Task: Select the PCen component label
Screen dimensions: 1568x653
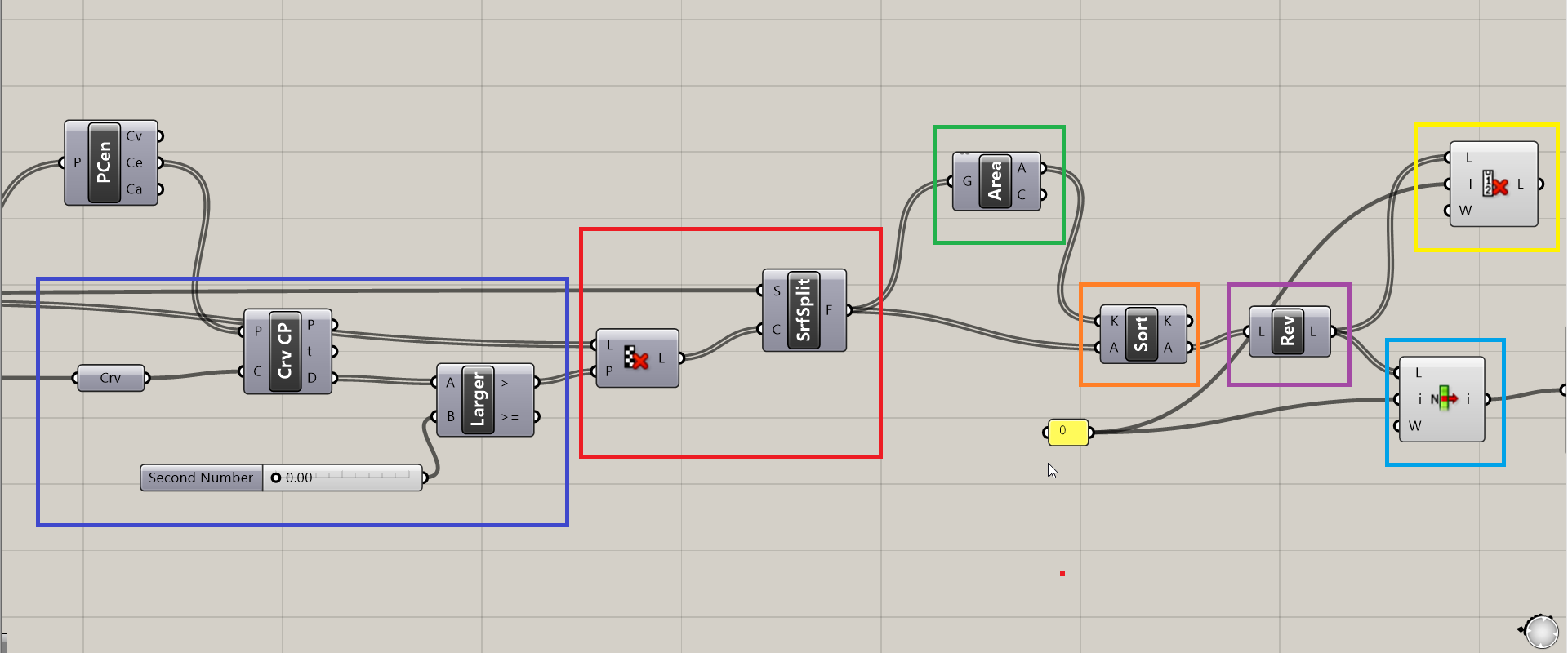Action: [x=104, y=162]
